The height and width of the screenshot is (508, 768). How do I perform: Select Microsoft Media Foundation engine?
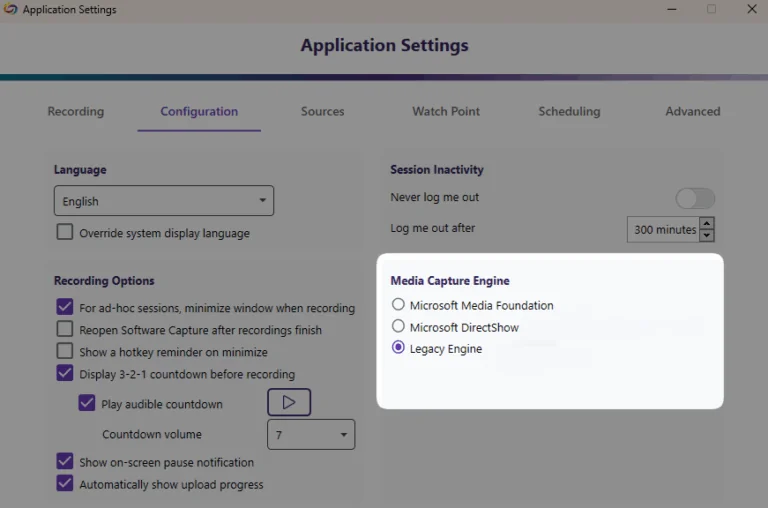click(x=398, y=304)
